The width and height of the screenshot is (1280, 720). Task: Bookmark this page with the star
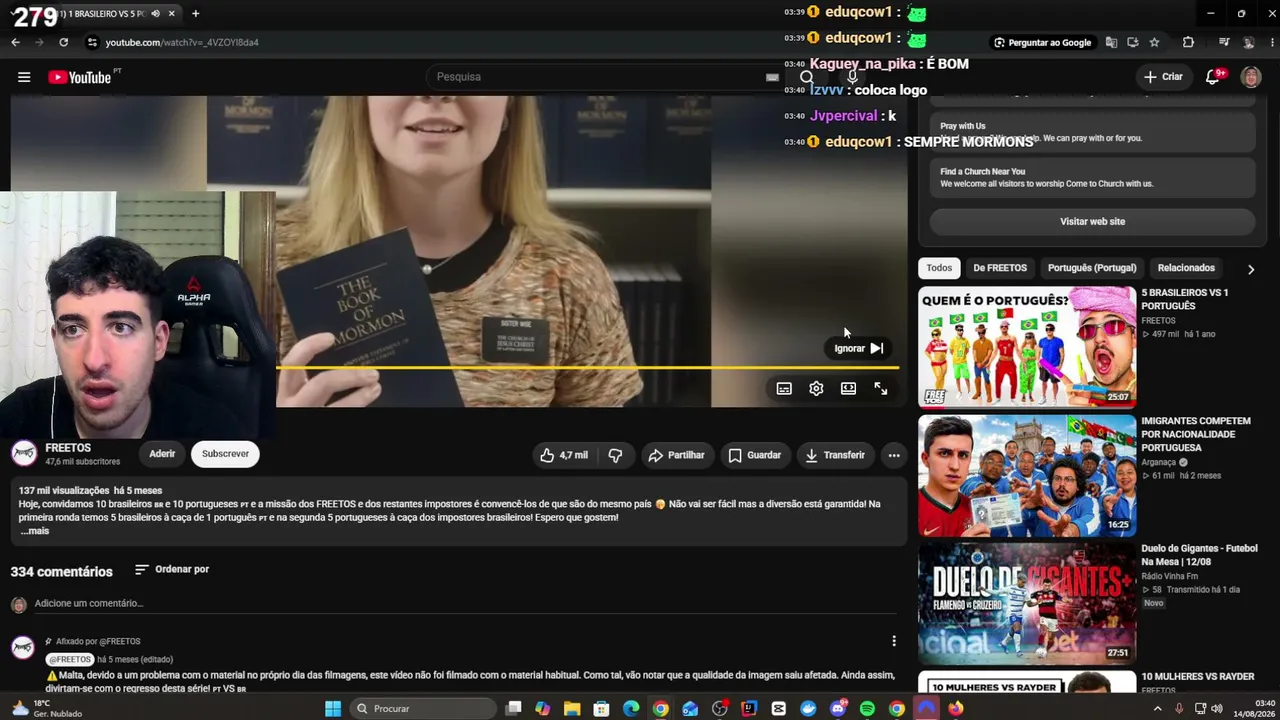[x=1154, y=42]
